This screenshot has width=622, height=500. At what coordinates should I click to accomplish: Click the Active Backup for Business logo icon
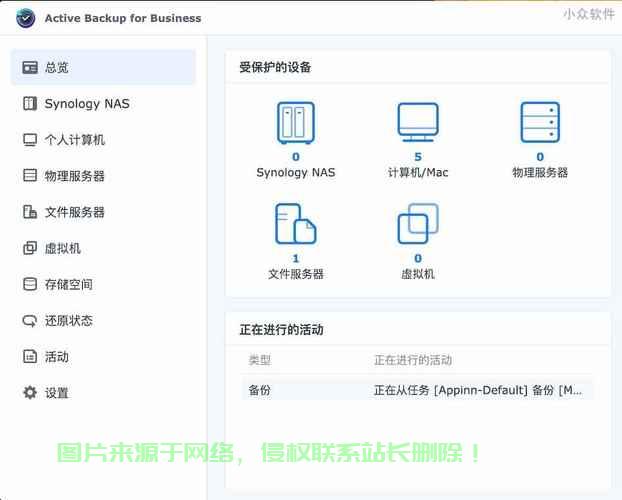click(26, 18)
